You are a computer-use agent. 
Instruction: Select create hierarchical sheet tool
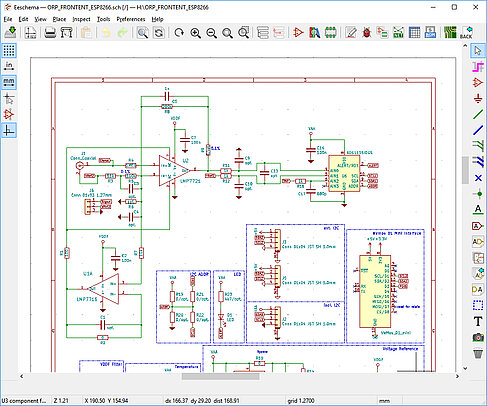coord(478,258)
